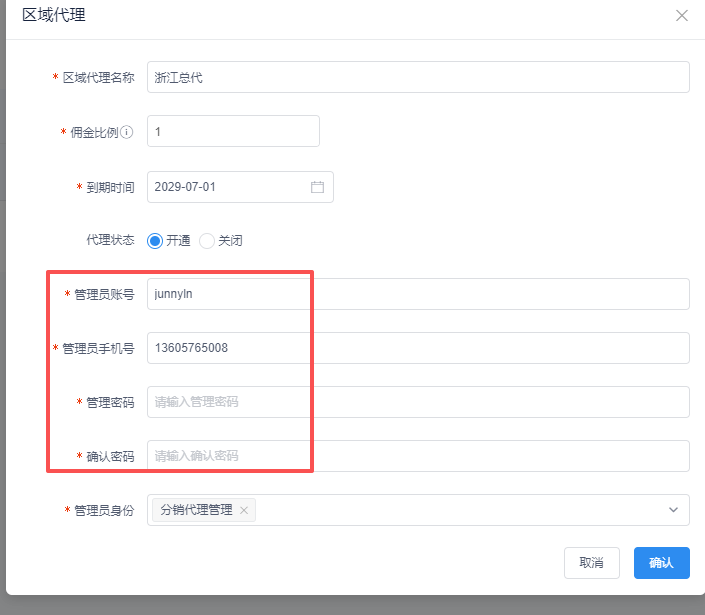
Task: Select the 开通 radio button
Action: pos(155,241)
